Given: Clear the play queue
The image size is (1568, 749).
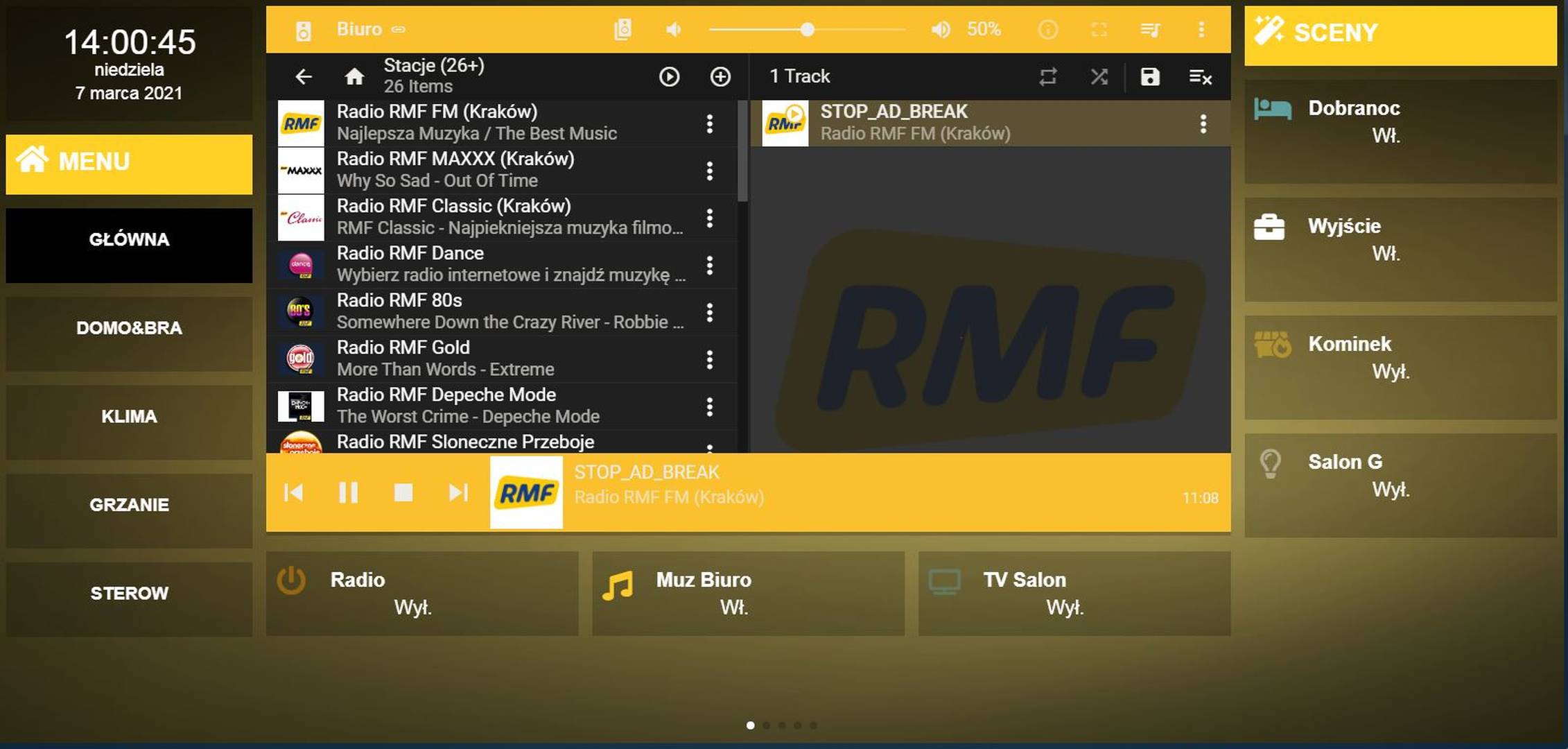Looking at the screenshot, I should (1200, 76).
